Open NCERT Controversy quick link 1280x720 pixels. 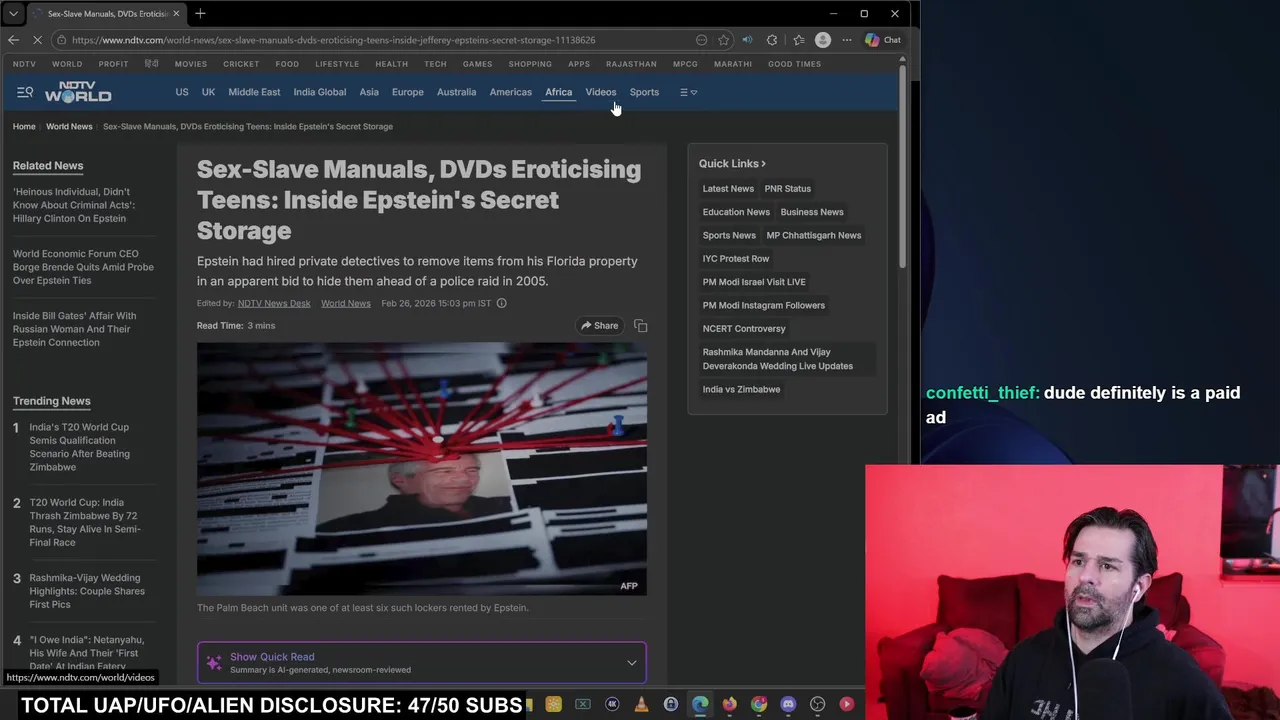744,328
